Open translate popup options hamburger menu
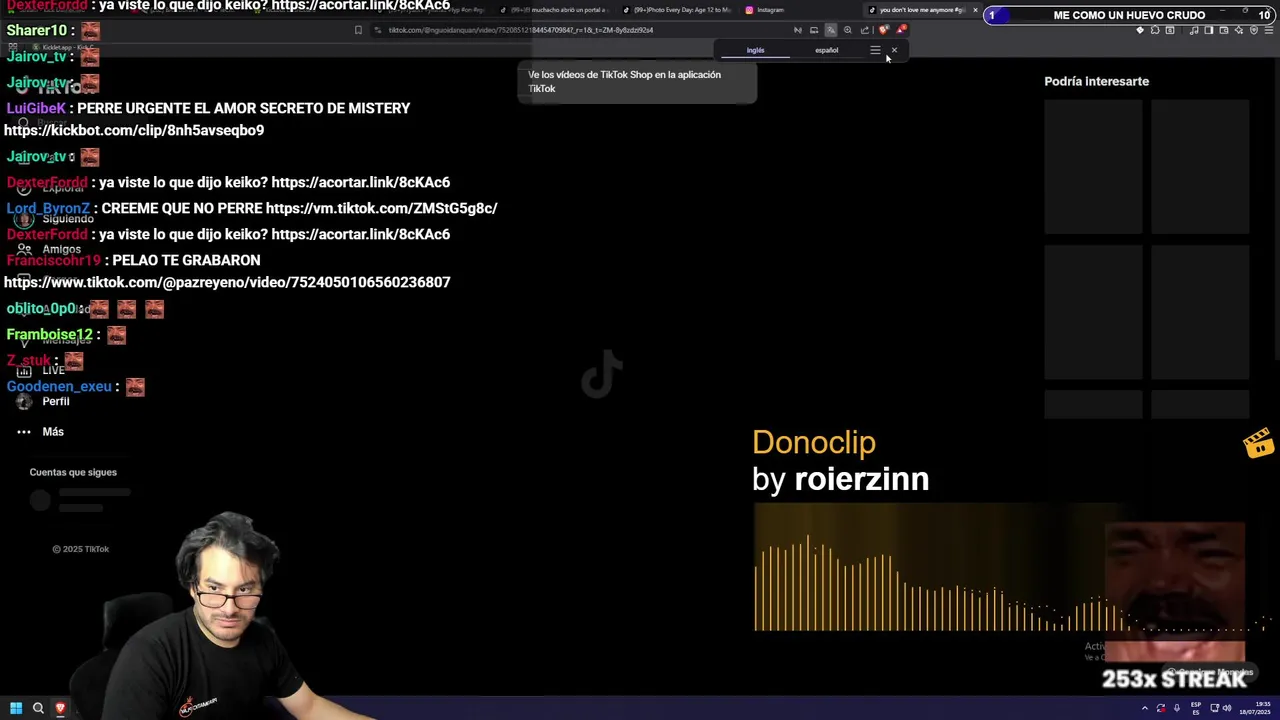Image resolution: width=1280 pixels, height=720 pixels. [875, 50]
